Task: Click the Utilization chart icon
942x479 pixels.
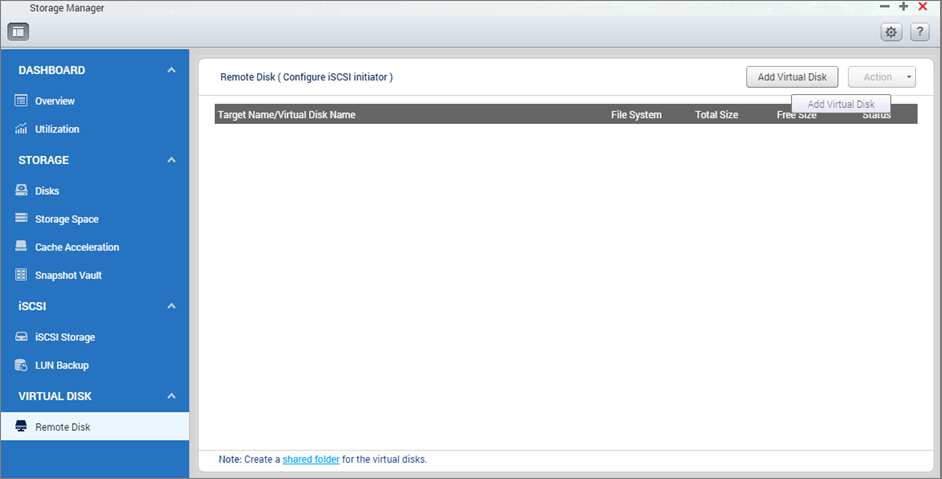Action: coord(21,129)
